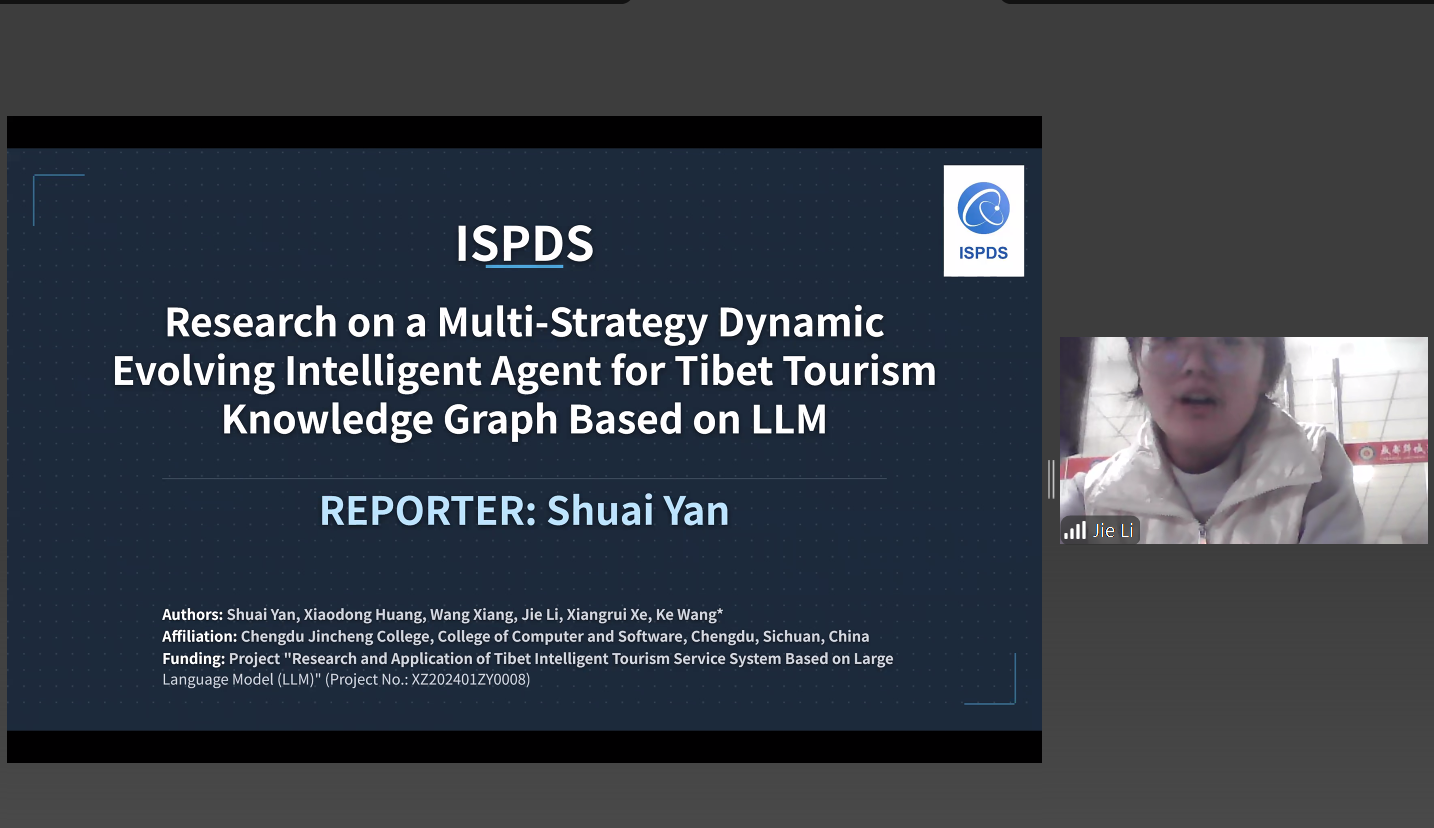Click the Authors line on the slide
1434x828 pixels.
[x=442, y=614]
